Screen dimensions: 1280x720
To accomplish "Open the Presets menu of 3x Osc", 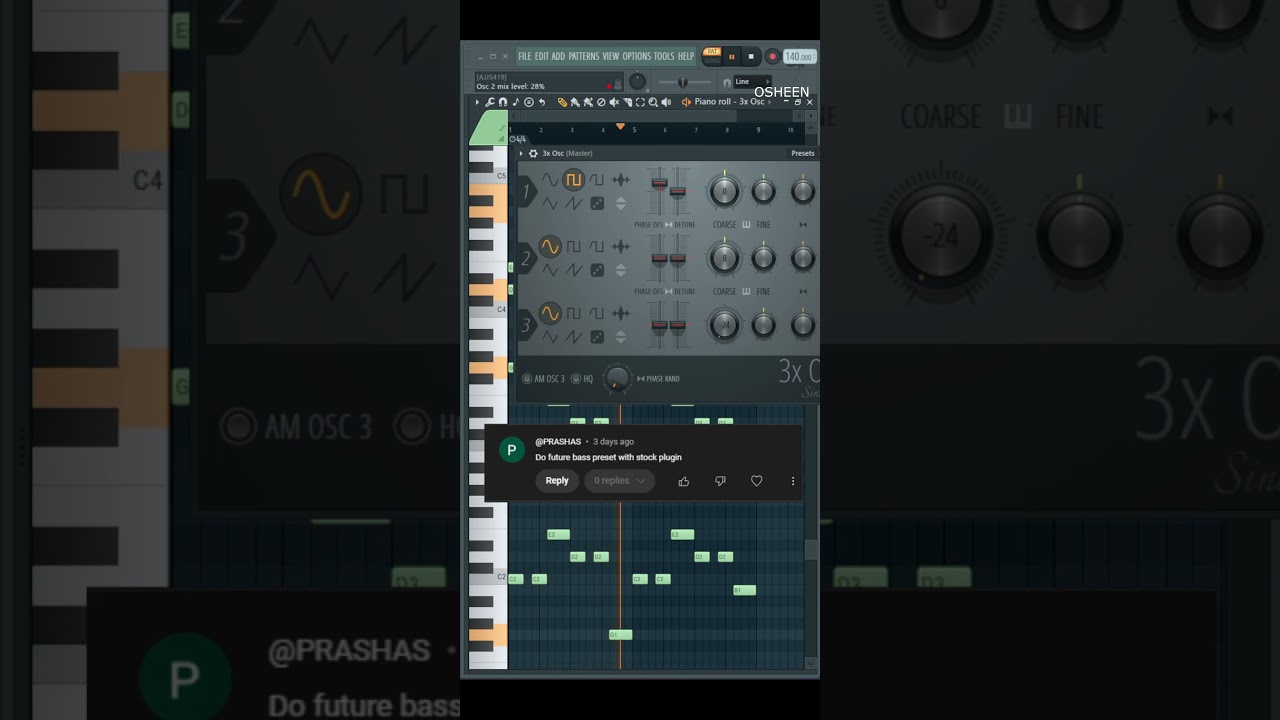I will coord(803,153).
